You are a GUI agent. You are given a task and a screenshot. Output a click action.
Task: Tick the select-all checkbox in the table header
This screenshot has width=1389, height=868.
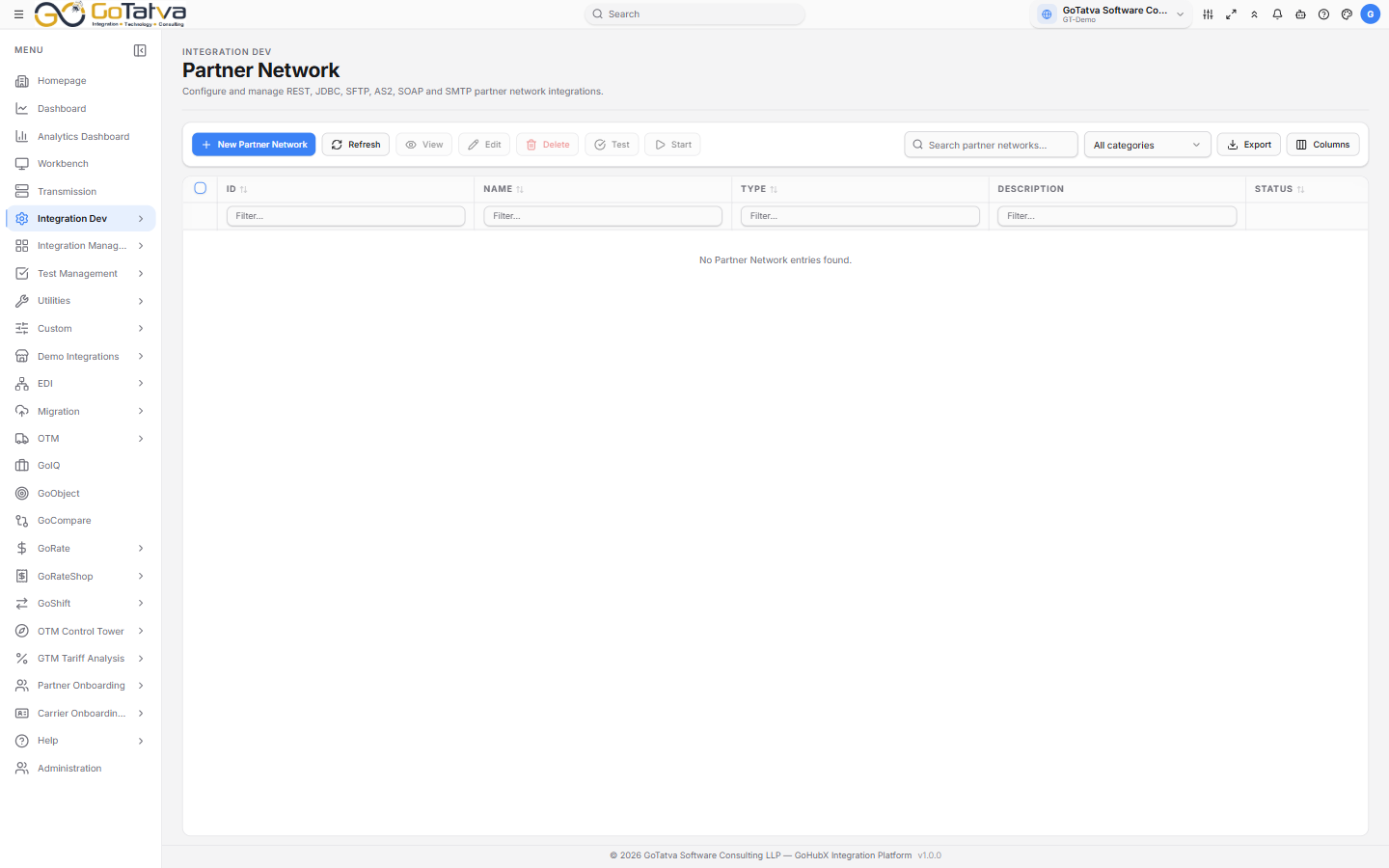[201, 188]
